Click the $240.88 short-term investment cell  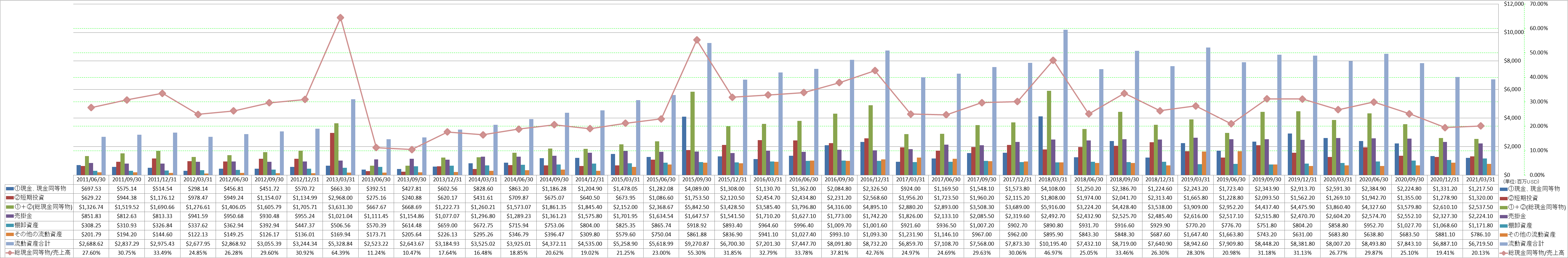pos(411,198)
